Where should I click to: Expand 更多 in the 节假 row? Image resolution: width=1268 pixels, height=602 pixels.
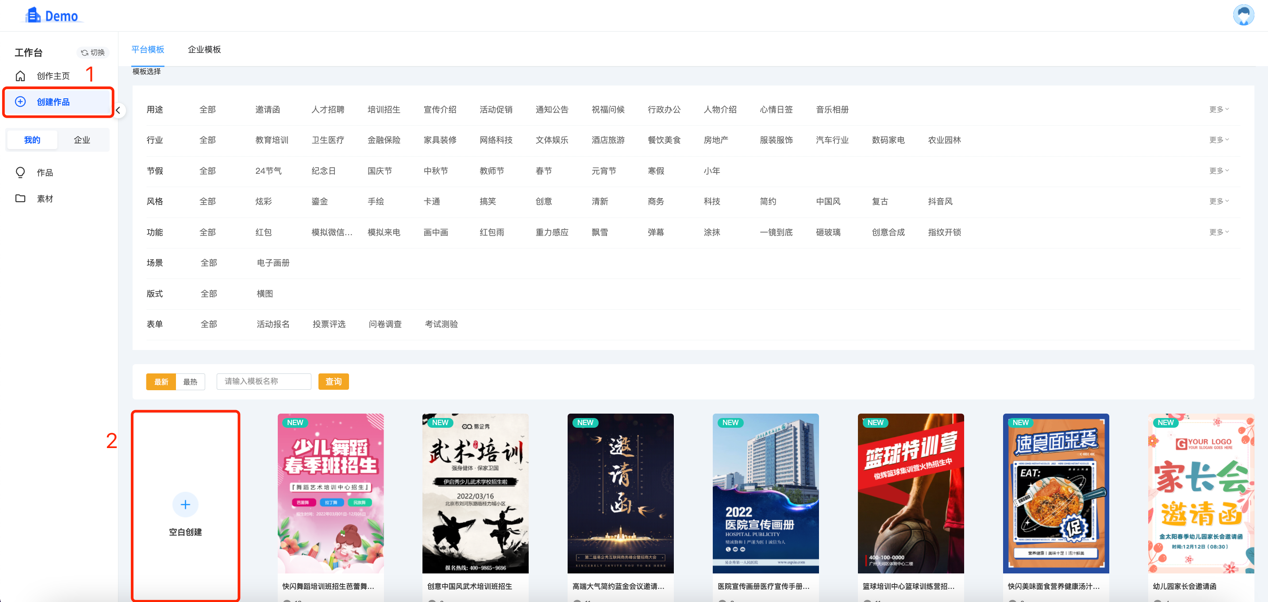pos(1218,171)
